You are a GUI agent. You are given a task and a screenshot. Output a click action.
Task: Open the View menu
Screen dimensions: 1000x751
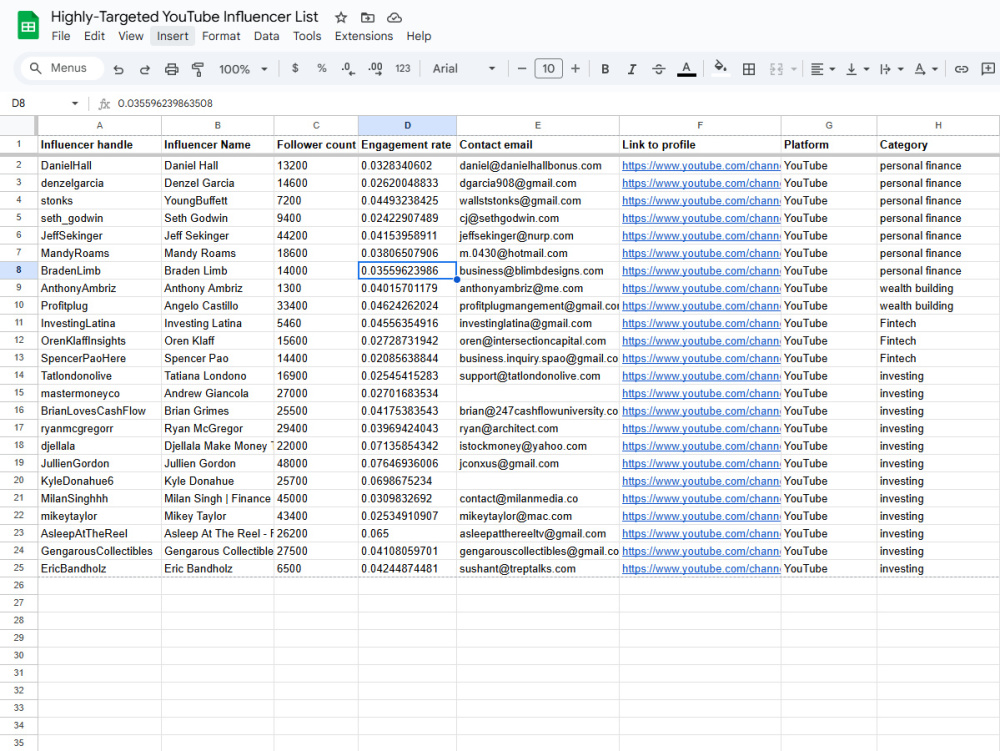pos(131,36)
